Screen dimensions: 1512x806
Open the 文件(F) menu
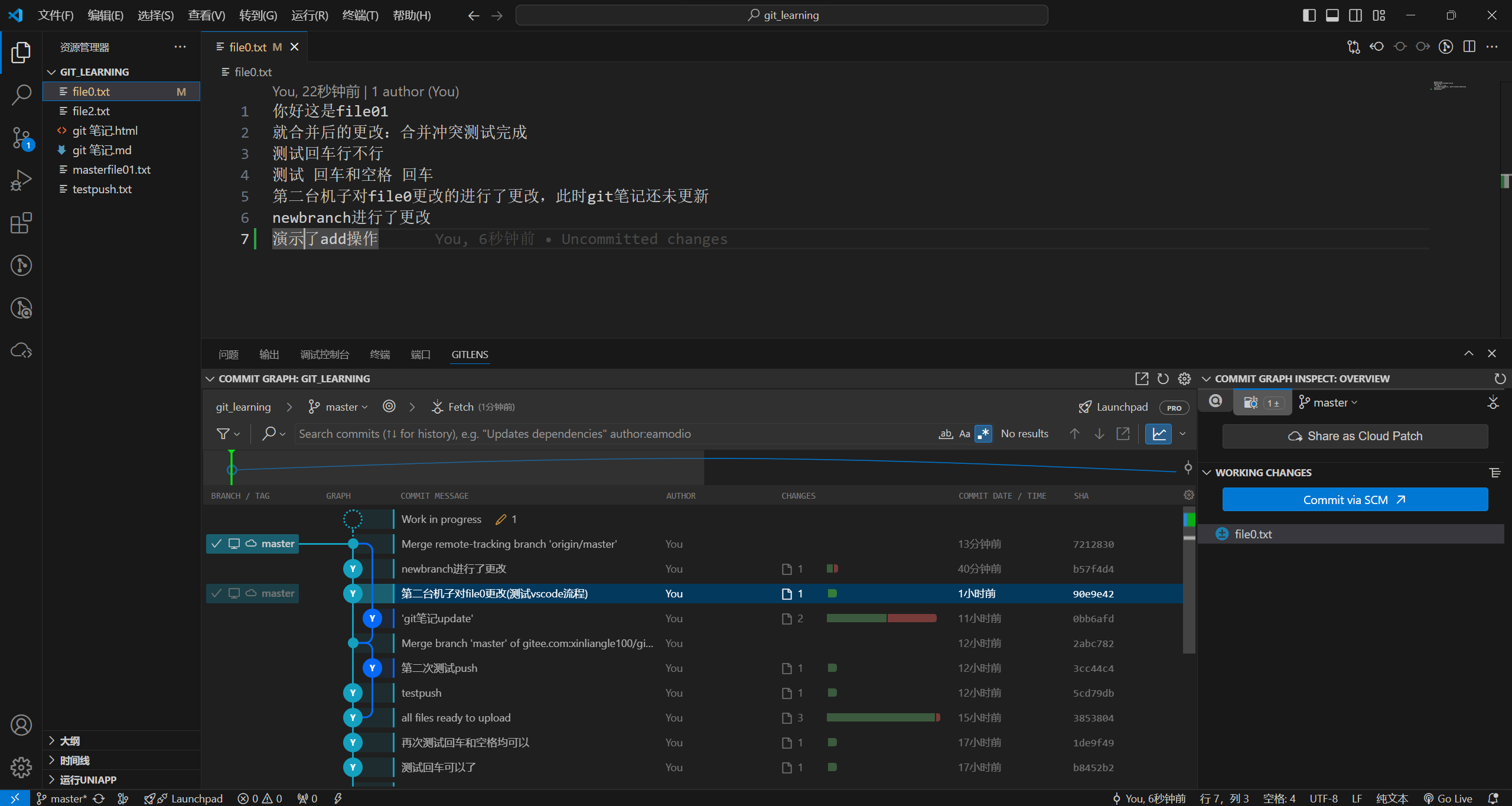pos(56,15)
